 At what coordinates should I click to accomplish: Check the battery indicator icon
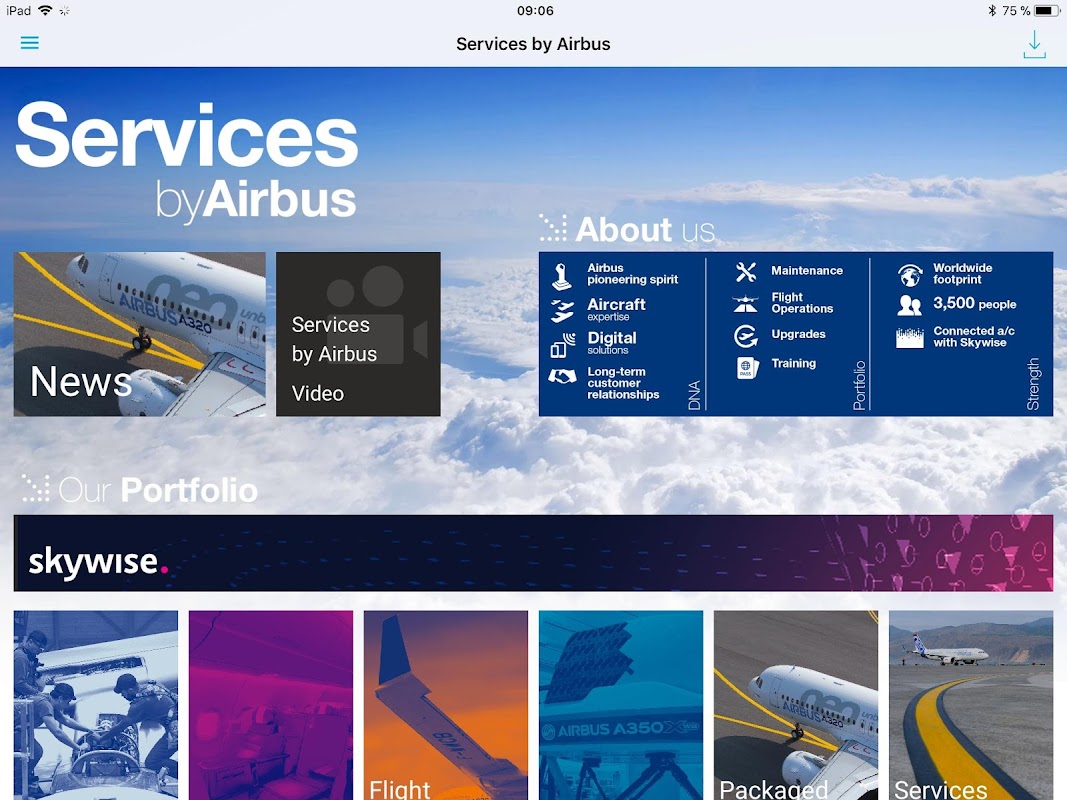point(1047,10)
